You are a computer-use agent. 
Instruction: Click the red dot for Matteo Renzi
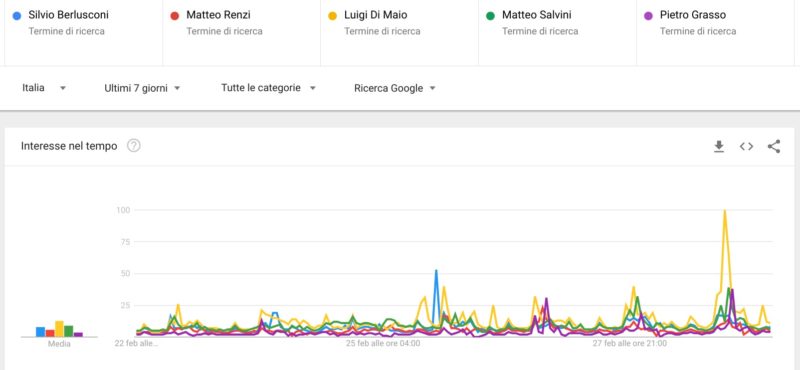(x=174, y=16)
